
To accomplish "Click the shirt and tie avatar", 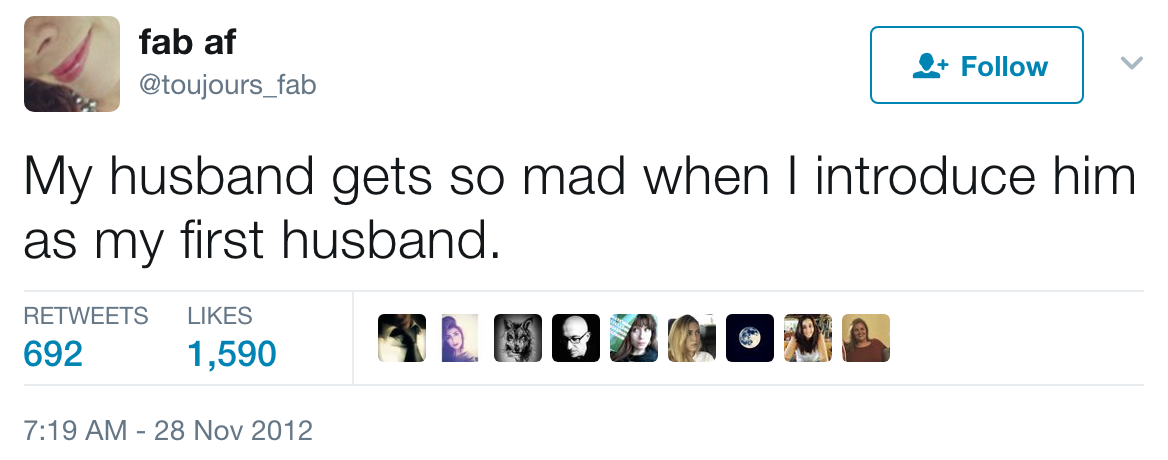I will coord(402,338).
